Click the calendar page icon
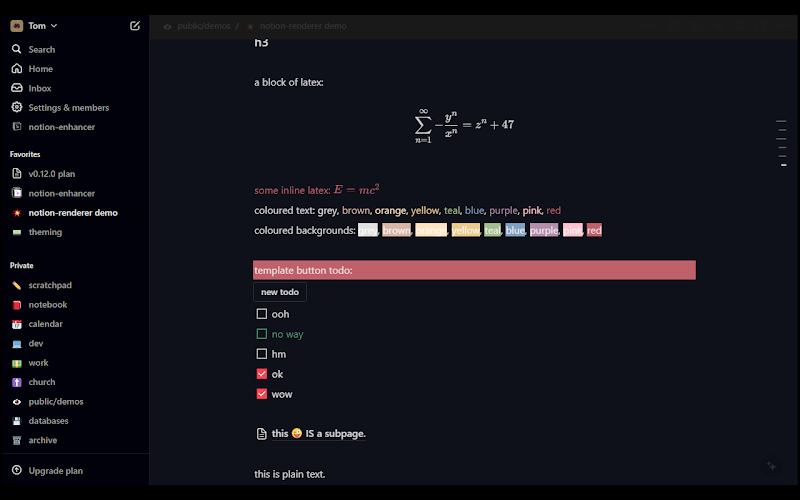Image resolution: width=800 pixels, height=500 pixels. click(17, 324)
